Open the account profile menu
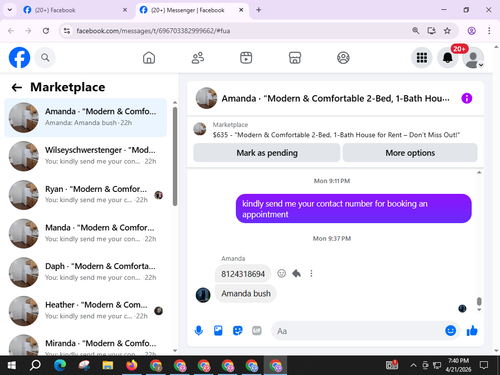The height and width of the screenshot is (375, 500). [x=473, y=58]
